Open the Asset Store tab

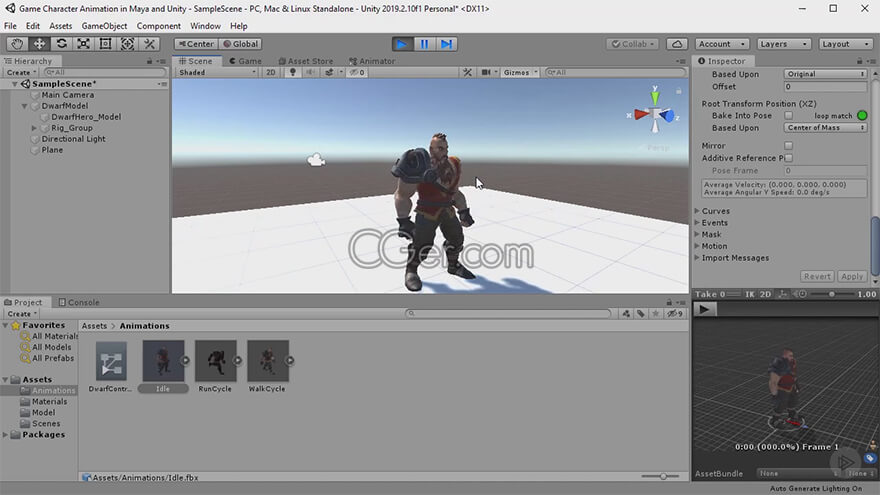(x=306, y=61)
